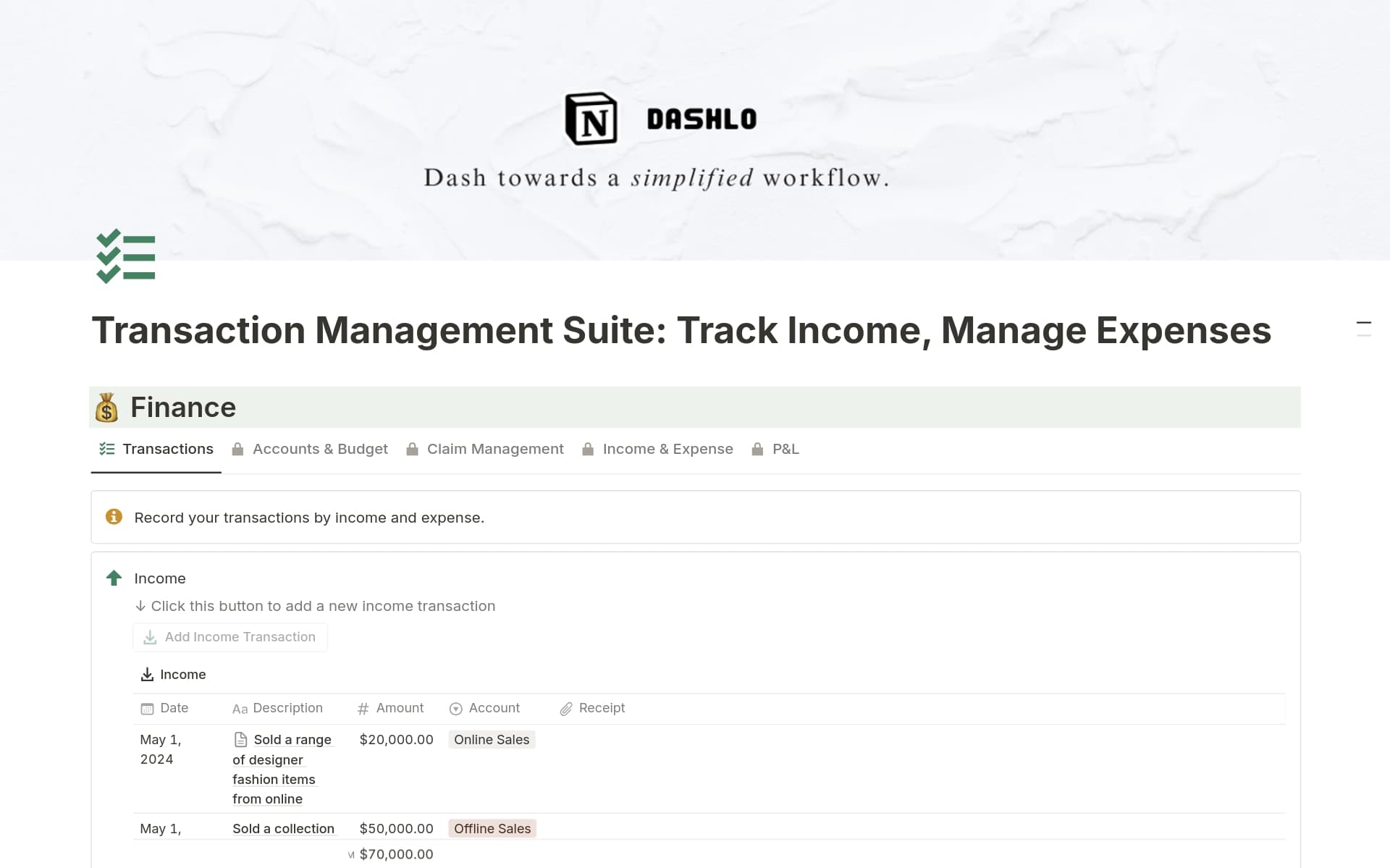The width and height of the screenshot is (1390, 868).
Task: Select the Offline Sales tag on second row
Action: click(492, 828)
